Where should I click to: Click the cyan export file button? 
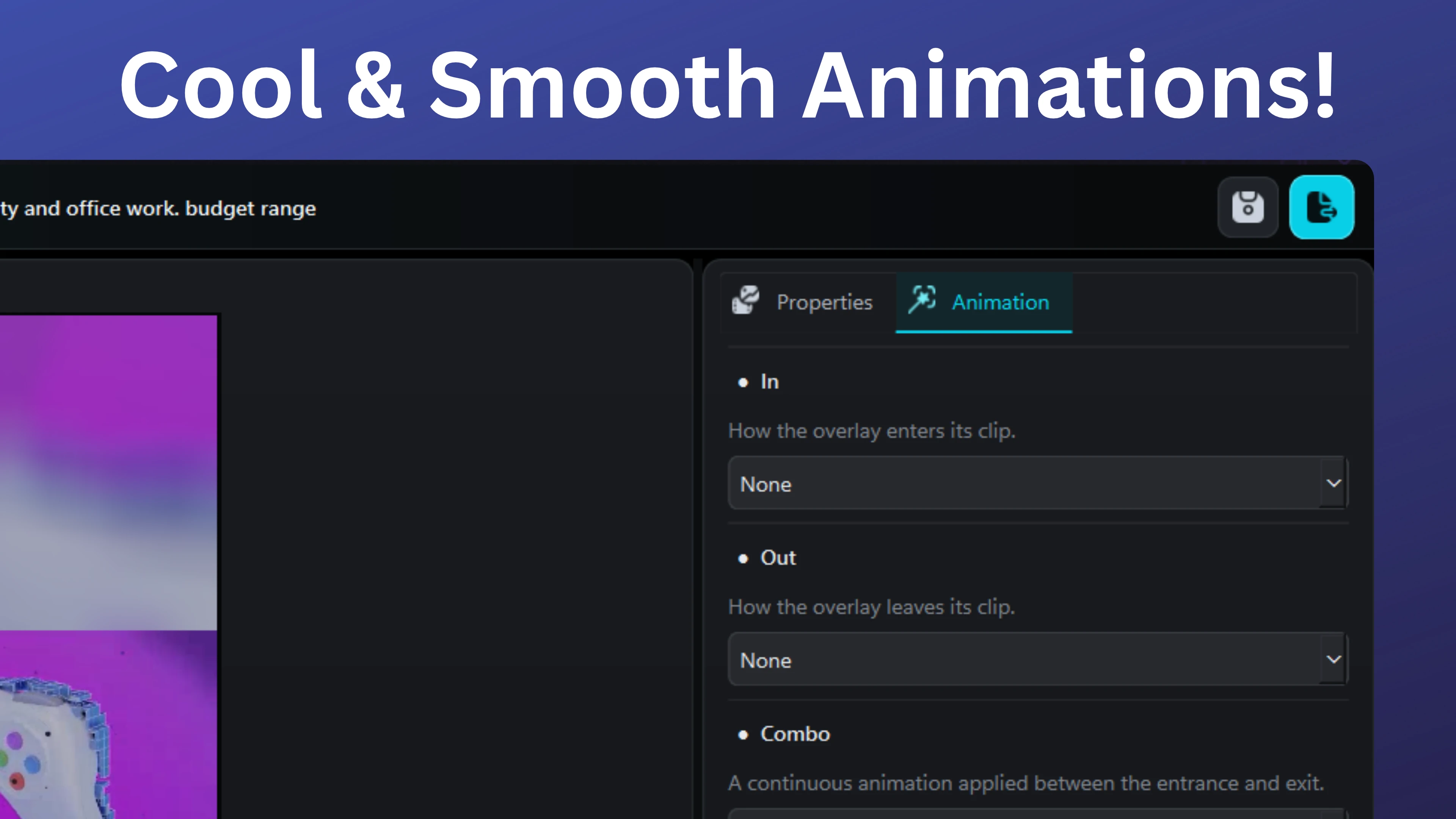click(1321, 207)
